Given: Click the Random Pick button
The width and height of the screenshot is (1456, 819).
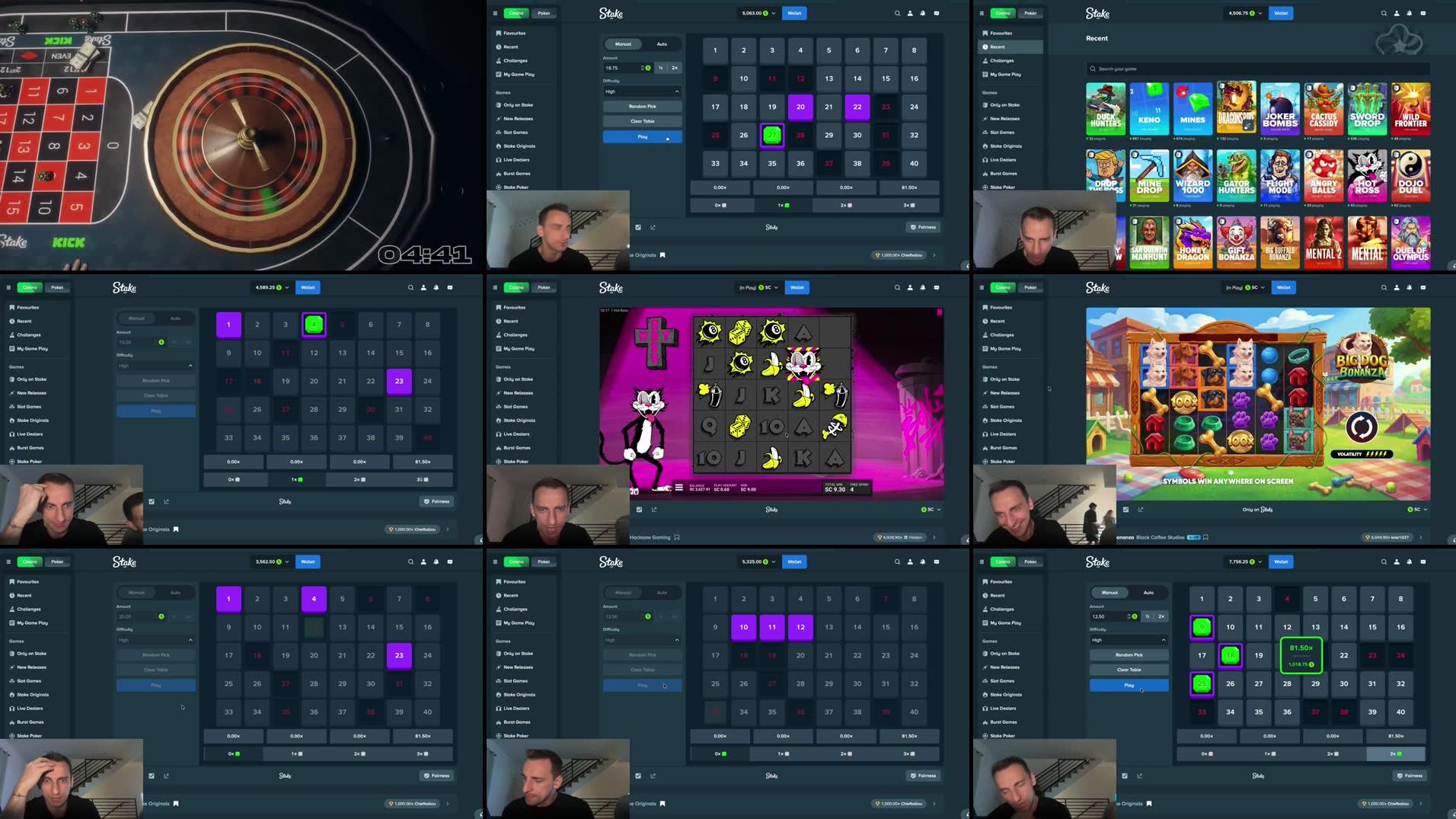Looking at the screenshot, I should click(x=642, y=106).
